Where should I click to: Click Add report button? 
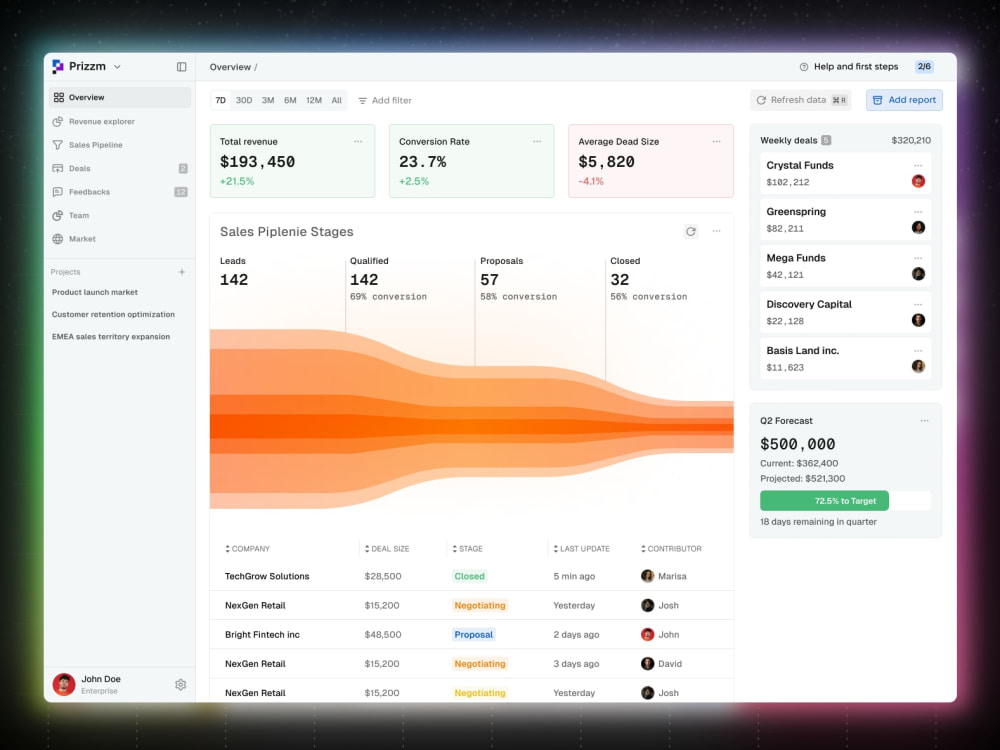pyautogui.click(x=904, y=100)
